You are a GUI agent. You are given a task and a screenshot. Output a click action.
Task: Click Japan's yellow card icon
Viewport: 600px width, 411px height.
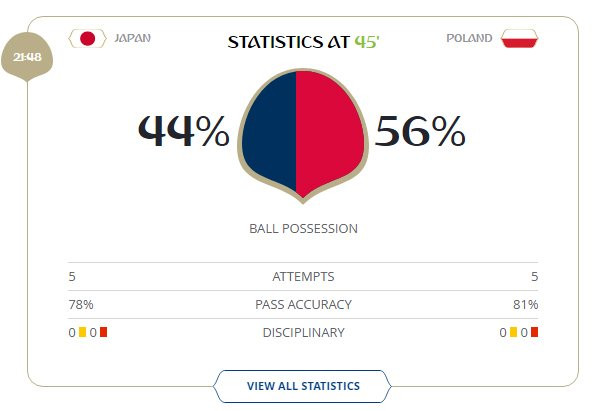(82, 333)
